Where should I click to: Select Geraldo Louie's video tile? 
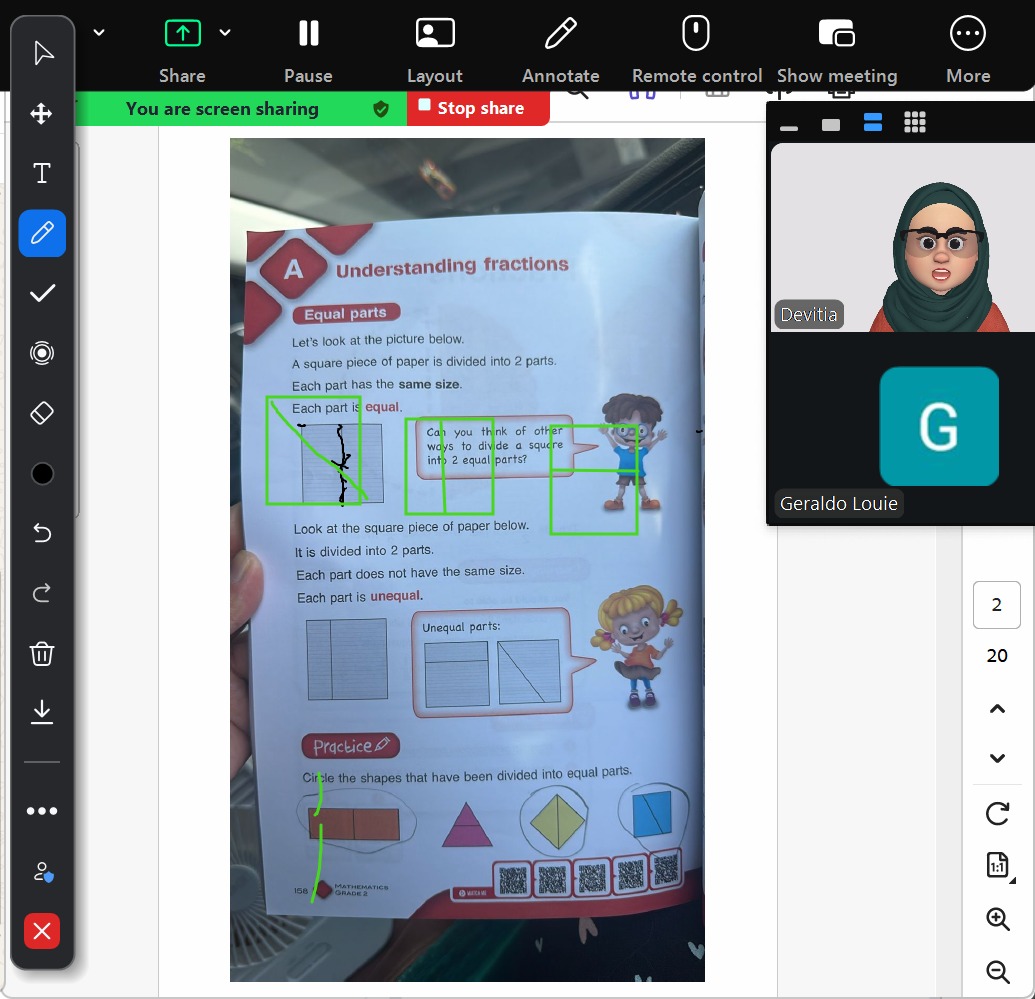pyautogui.click(x=903, y=428)
